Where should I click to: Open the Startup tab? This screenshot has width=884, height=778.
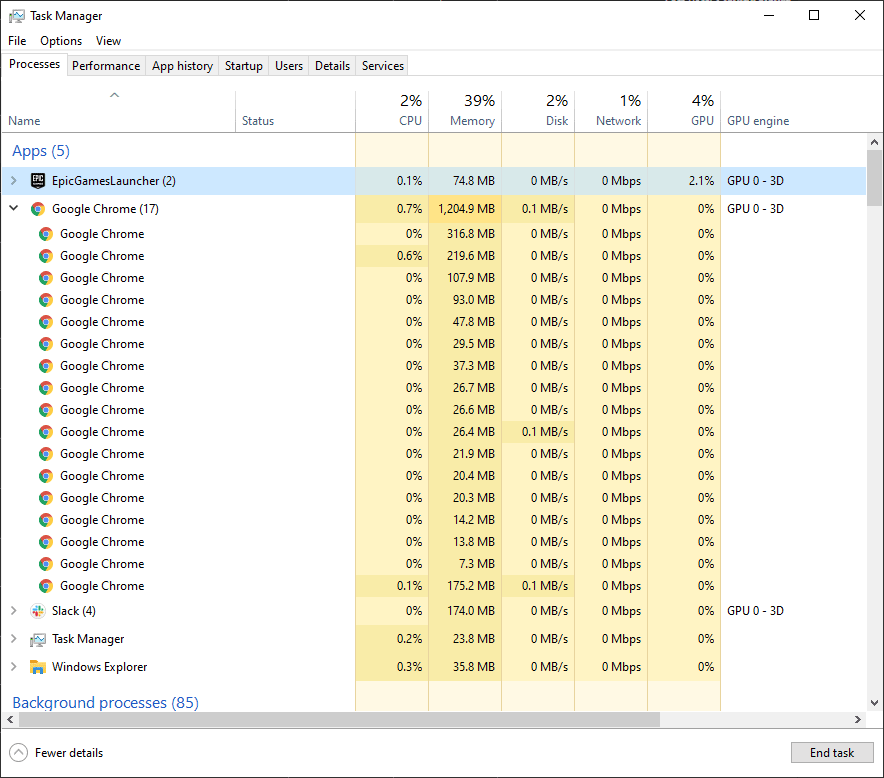(x=244, y=66)
